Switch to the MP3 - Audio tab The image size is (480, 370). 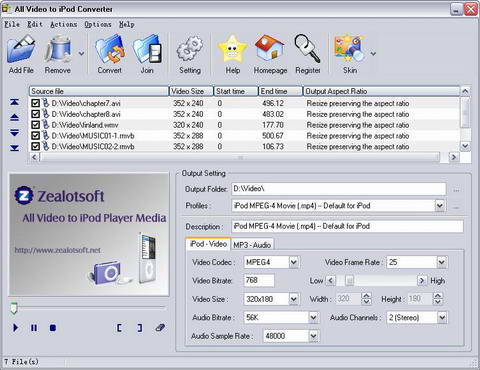(x=252, y=245)
